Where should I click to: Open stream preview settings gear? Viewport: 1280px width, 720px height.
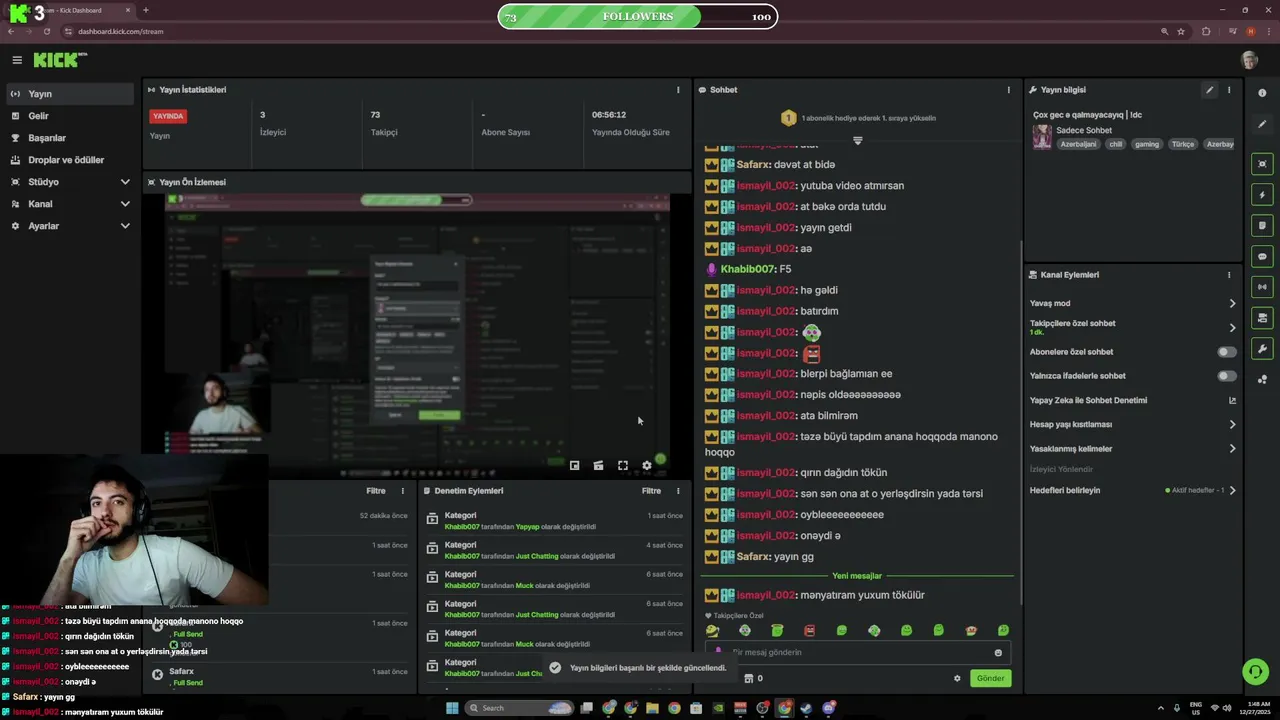click(646, 465)
